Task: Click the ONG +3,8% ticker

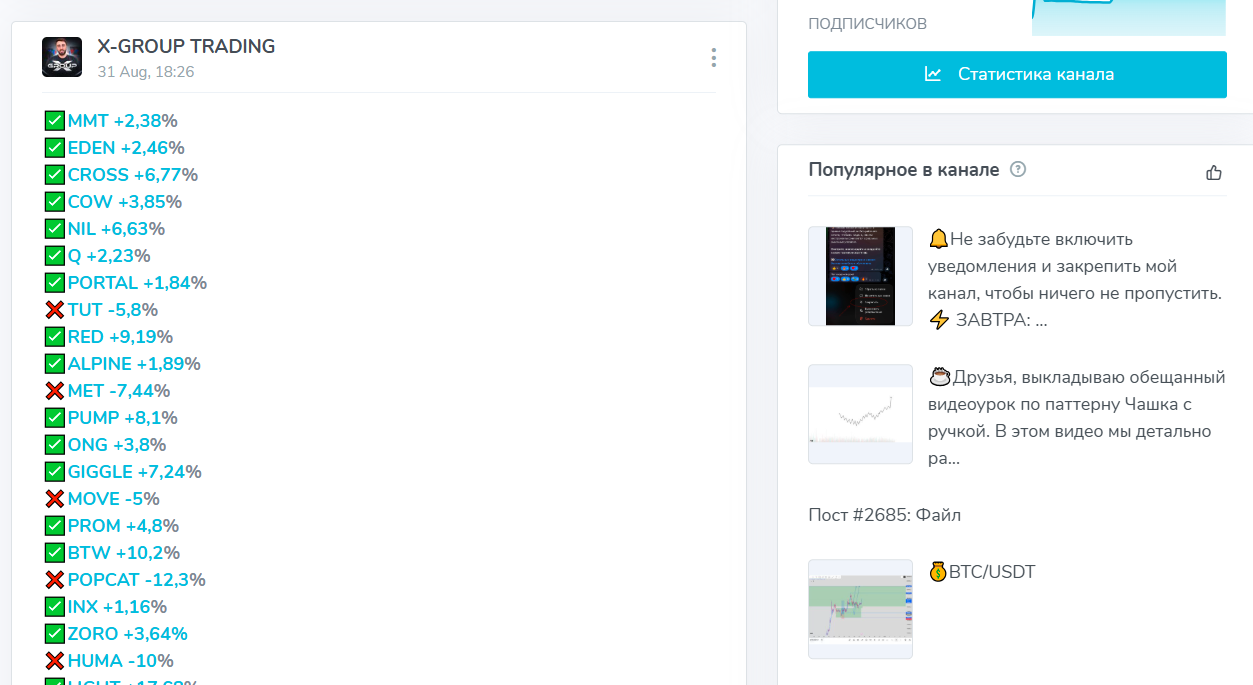Action: 117,445
